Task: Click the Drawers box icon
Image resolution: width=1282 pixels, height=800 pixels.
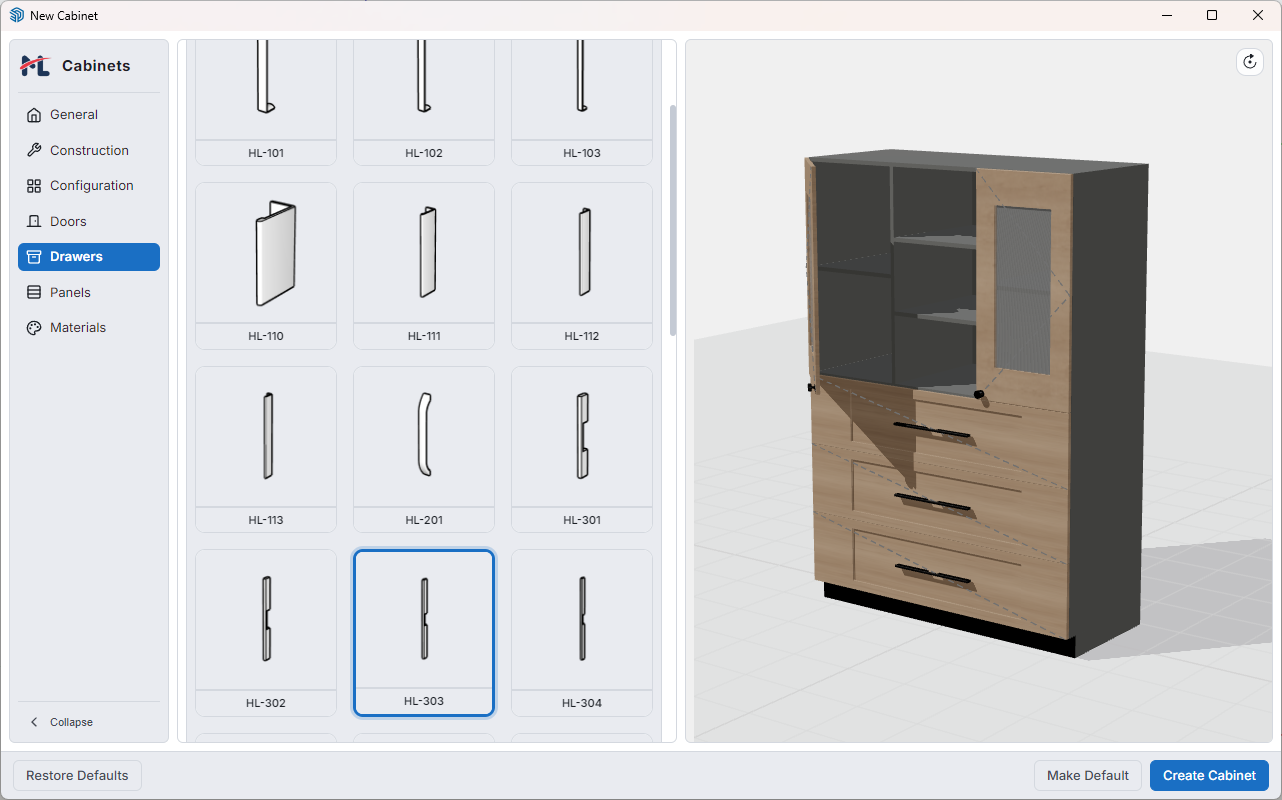Action: [34, 257]
